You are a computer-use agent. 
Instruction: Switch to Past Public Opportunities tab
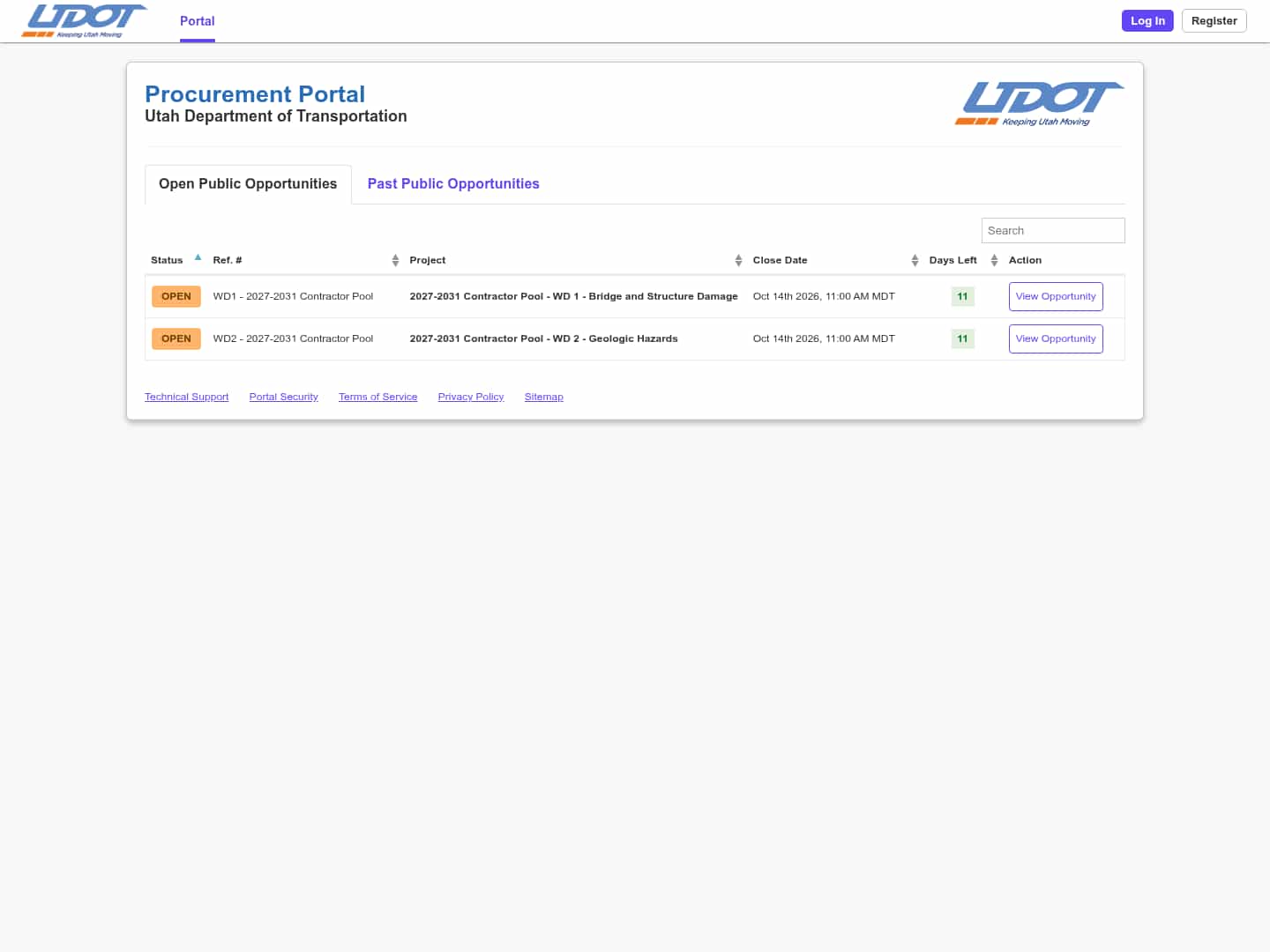[453, 184]
